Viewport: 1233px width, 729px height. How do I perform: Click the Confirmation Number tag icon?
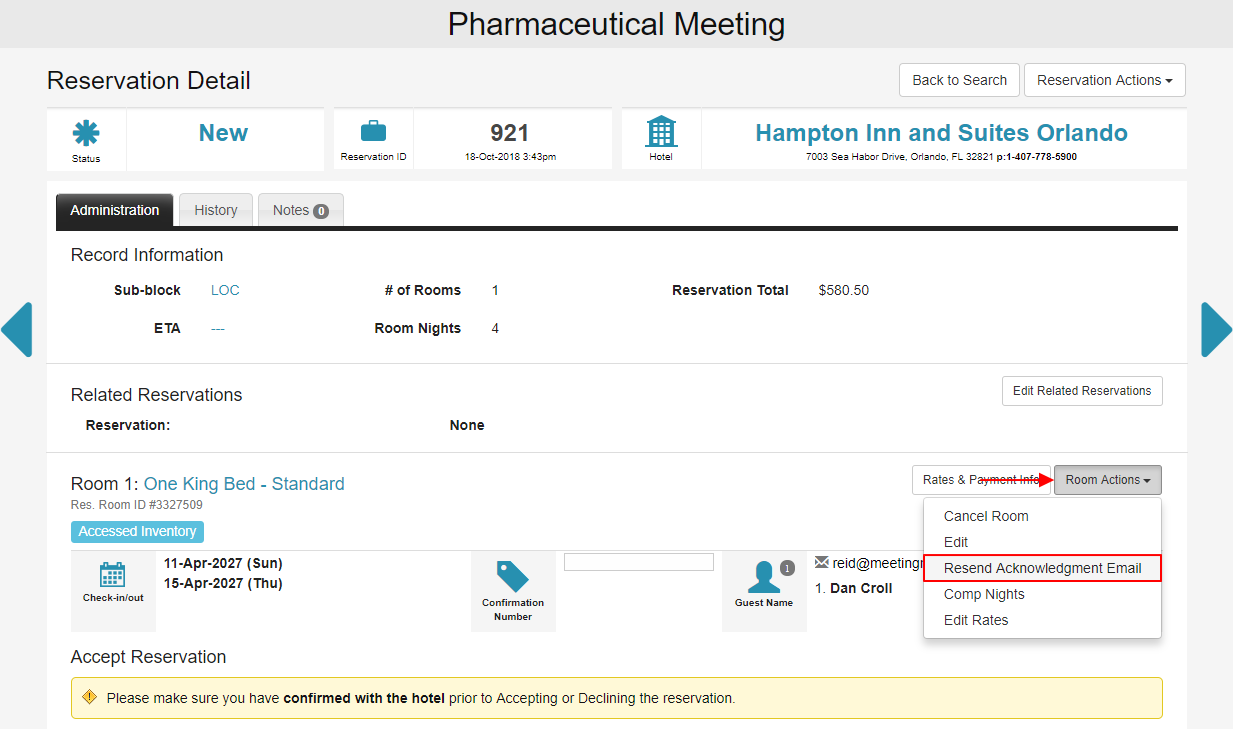[x=513, y=577]
